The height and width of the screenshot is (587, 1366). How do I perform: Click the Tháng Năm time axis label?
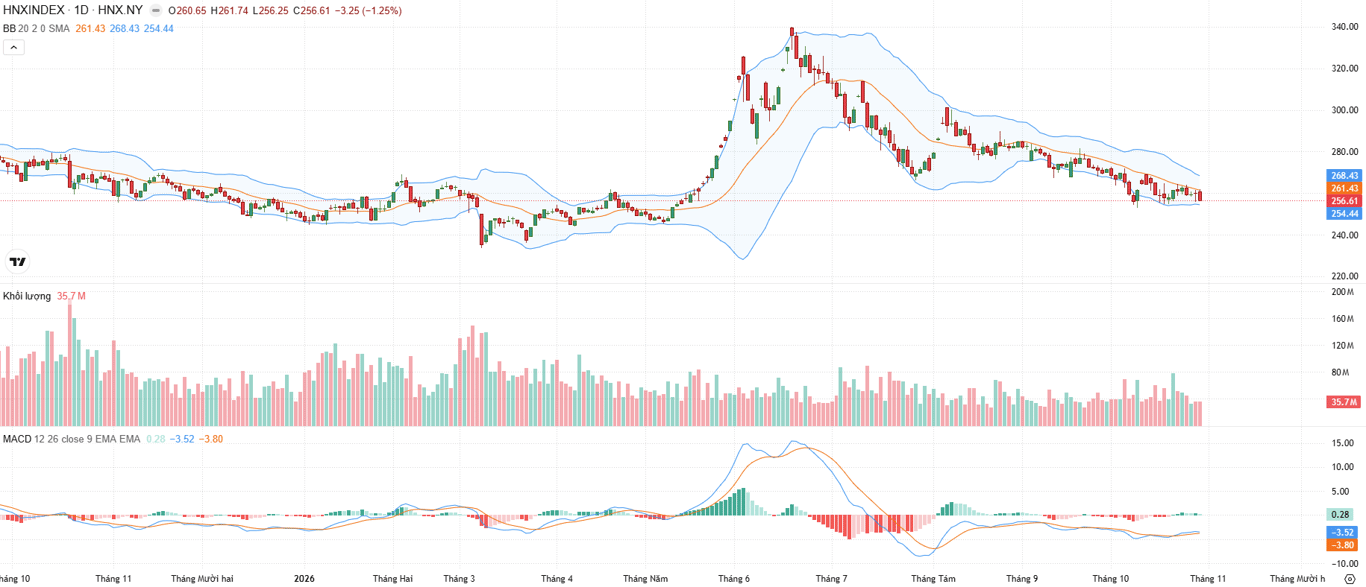[x=645, y=579]
